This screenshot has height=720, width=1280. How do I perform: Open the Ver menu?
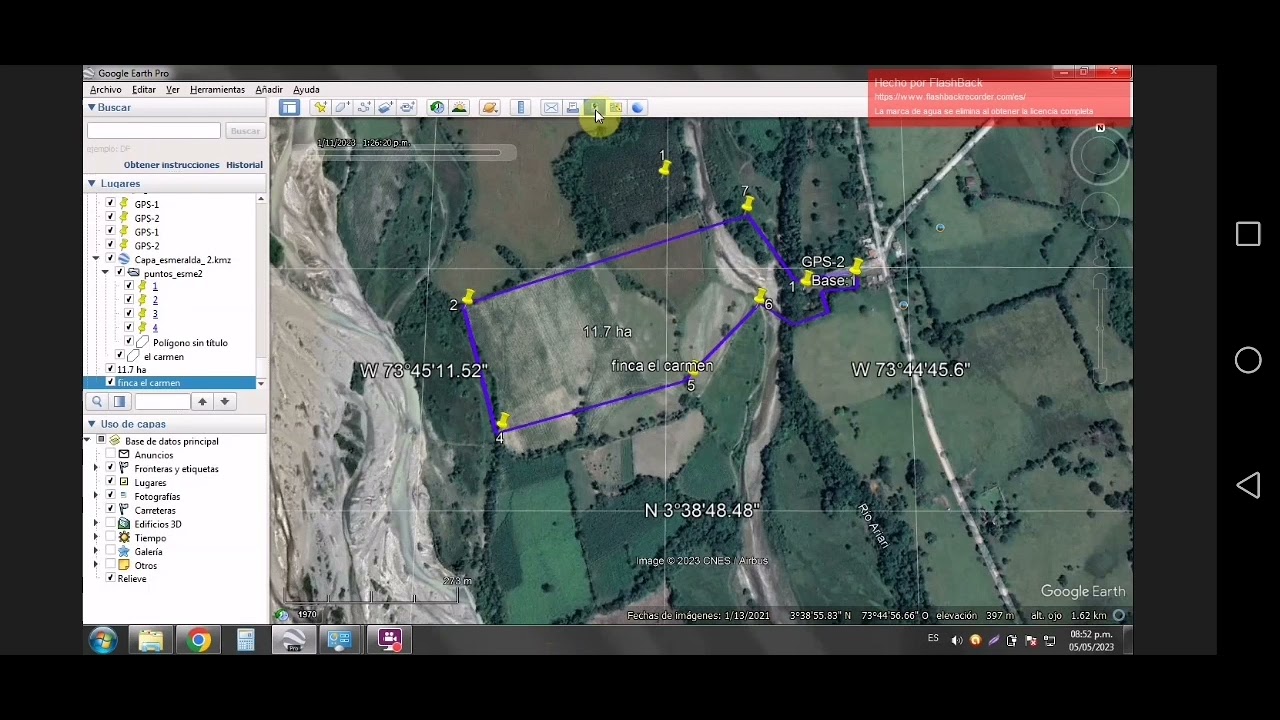(x=172, y=90)
